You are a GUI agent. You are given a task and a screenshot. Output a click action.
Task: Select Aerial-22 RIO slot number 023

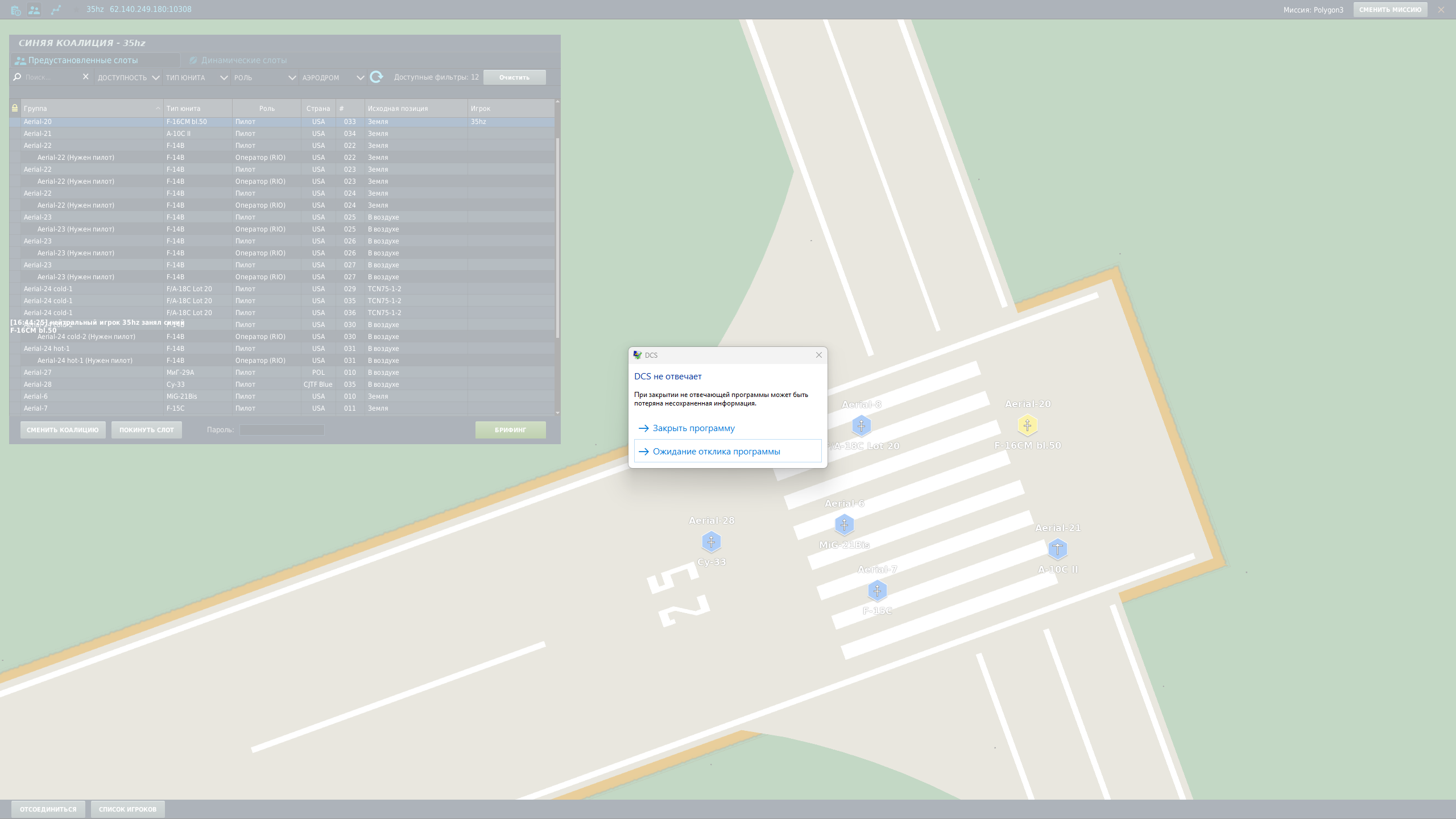coord(282,181)
